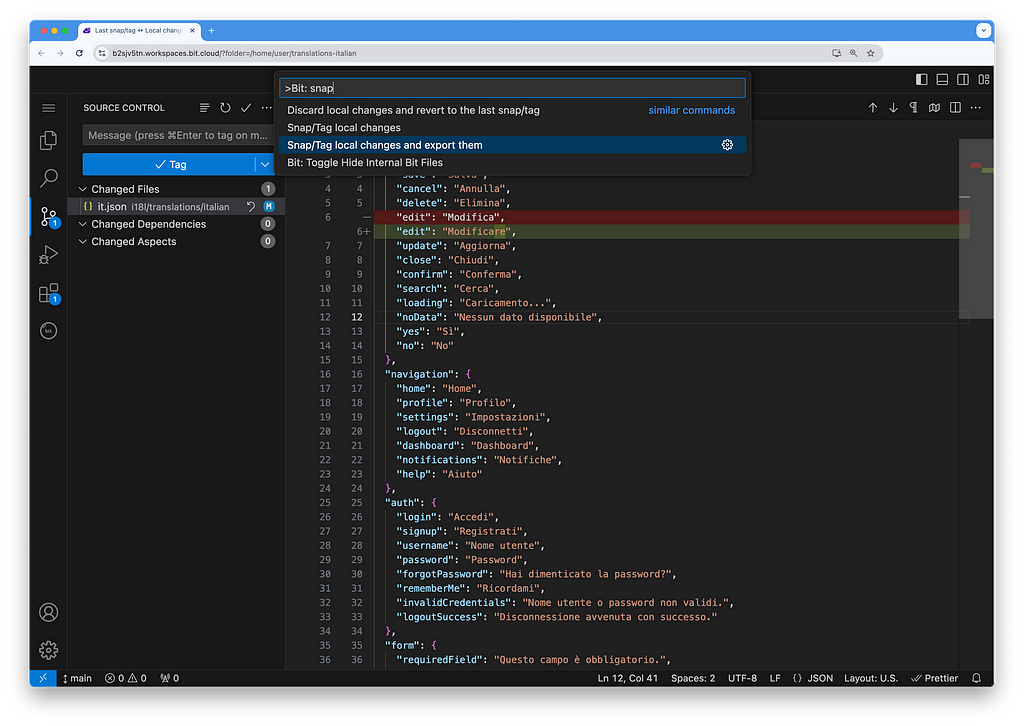Screen dimensions: 1024x726
Task: Click the split editor icon in editor toolbar
Action: click(955, 108)
